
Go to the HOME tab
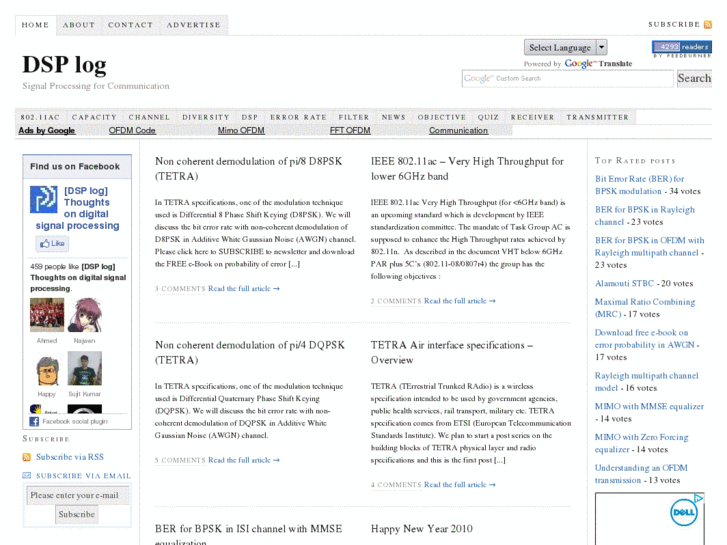(x=35, y=25)
